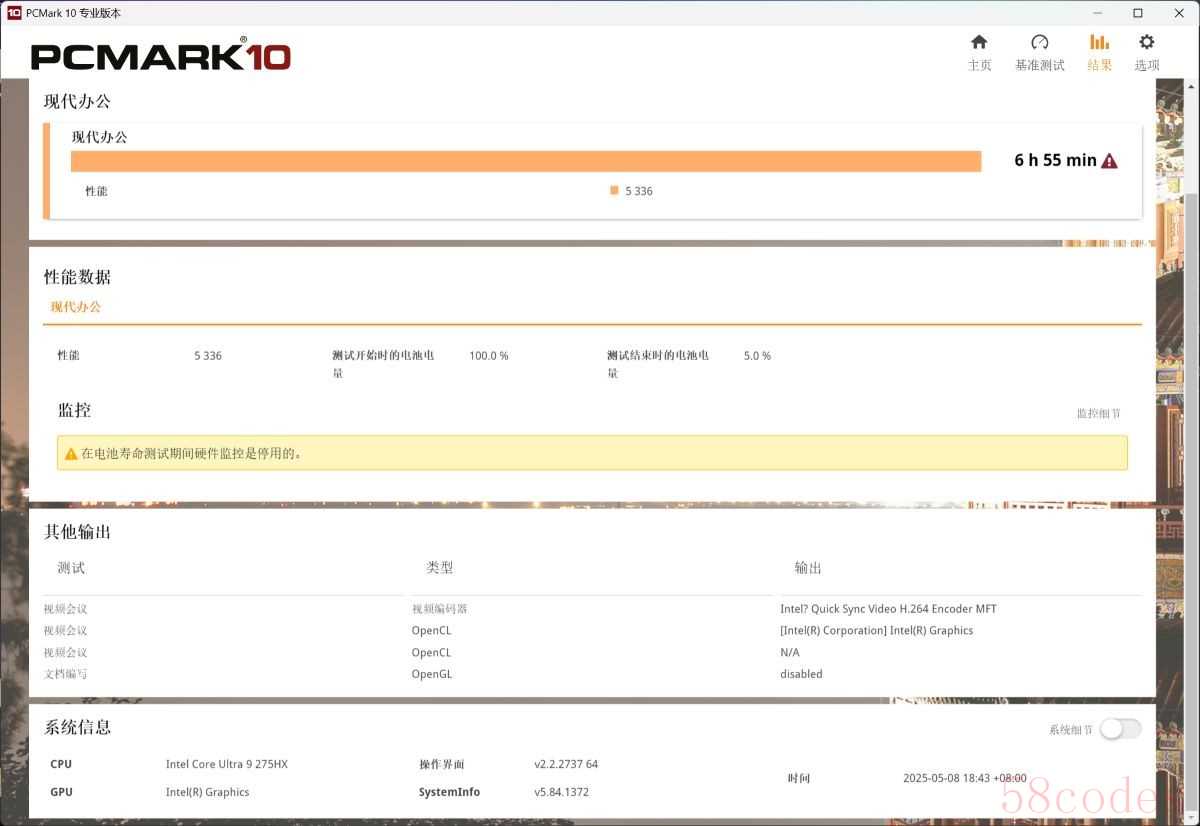Click the 测试结束时的电池电量 label
The image size is (1200, 826).
(x=658, y=364)
